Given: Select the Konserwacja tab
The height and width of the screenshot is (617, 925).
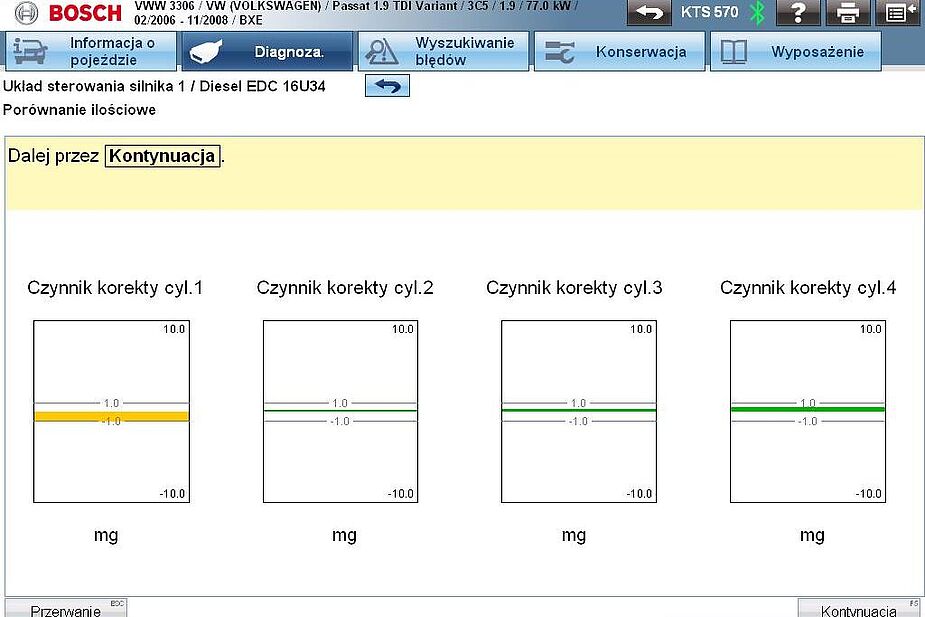Looking at the screenshot, I should 619,51.
